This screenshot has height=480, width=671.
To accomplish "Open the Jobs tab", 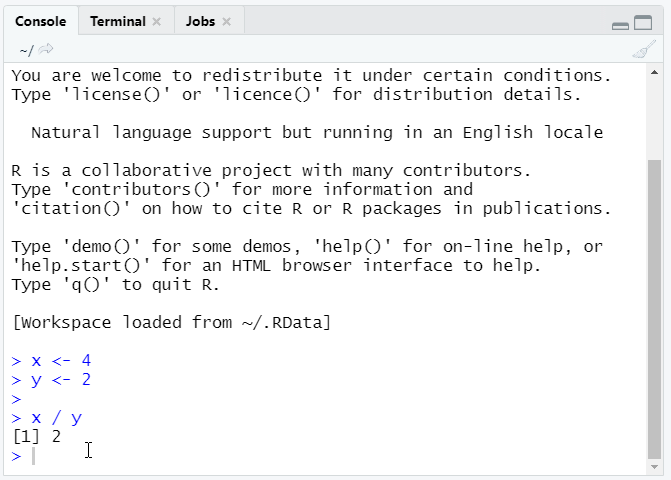I will tap(200, 22).
